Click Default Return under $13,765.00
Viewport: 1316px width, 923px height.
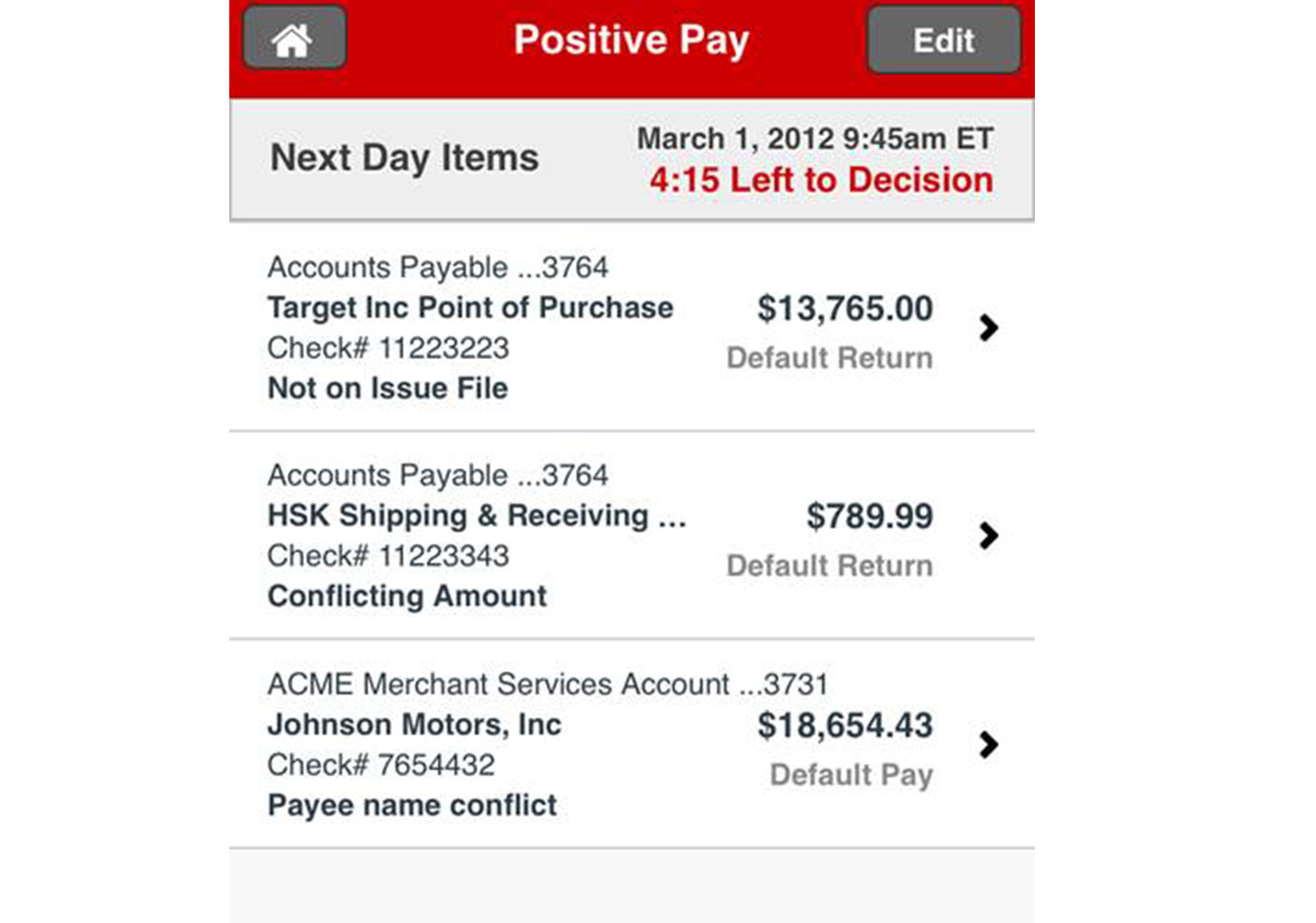(x=830, y=357)
